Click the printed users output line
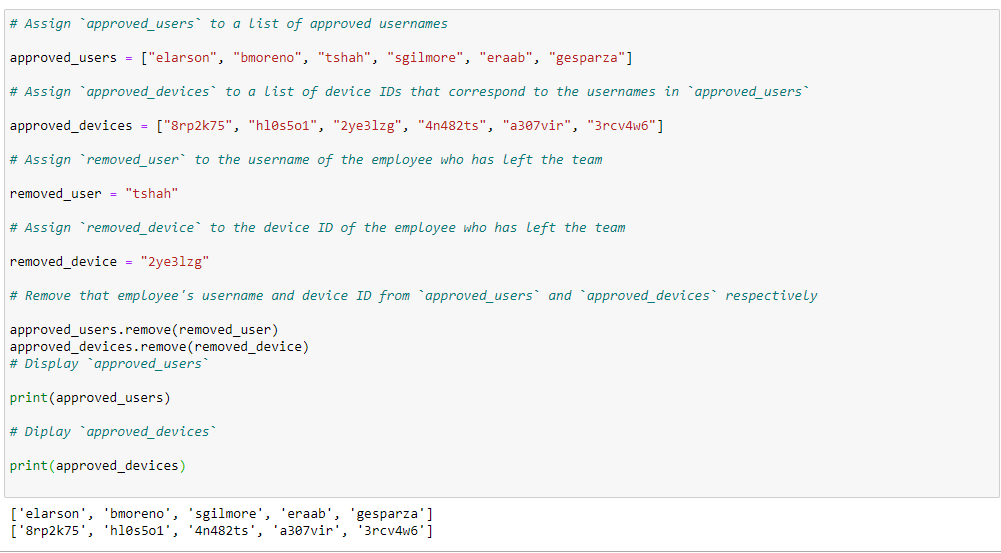Image resolution: width=1001 pixels, height=553 pixels. pyautogui.click(x=222, y=513)
